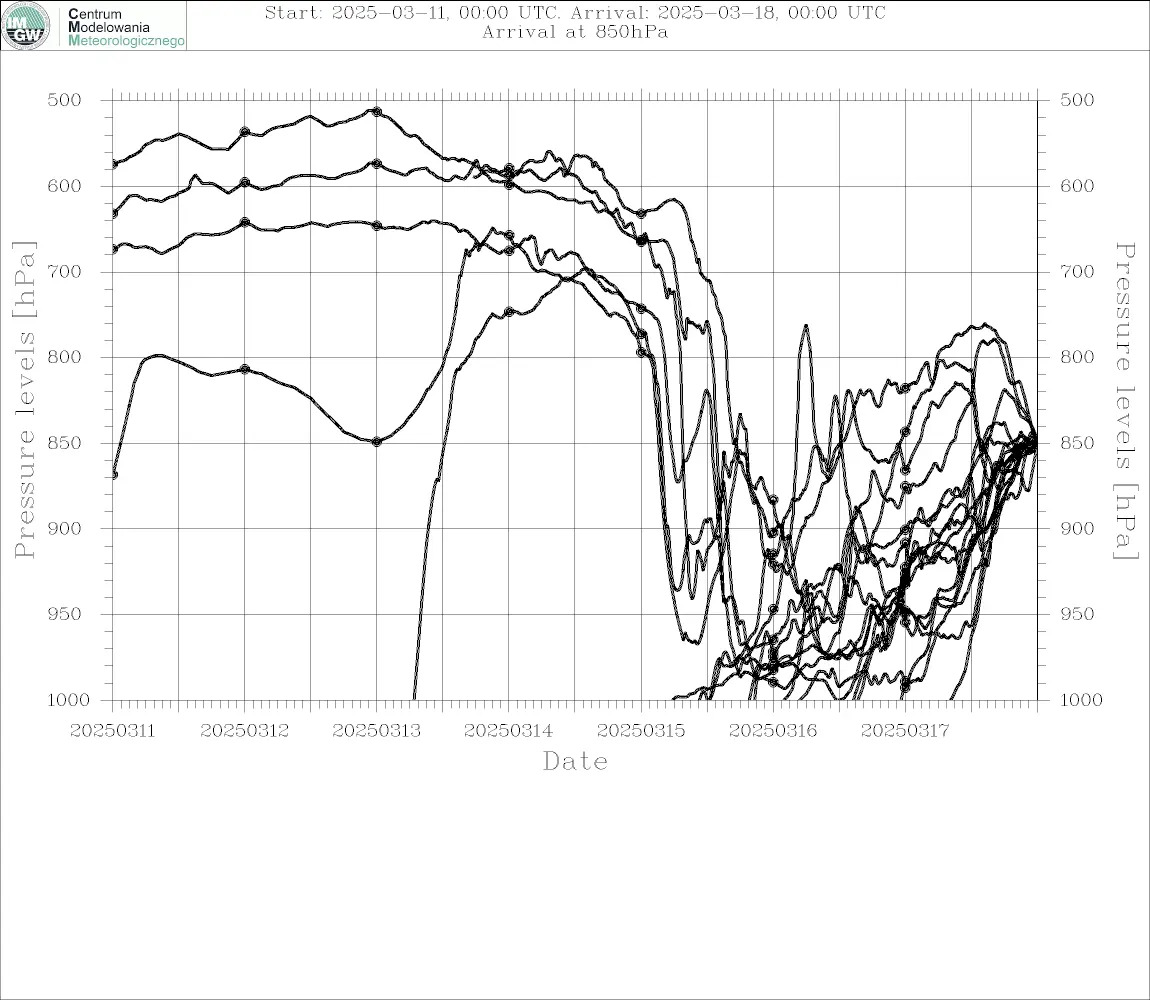Image resolution: width=1150 pixels, height=1000 pixels.
Task: Click x-axis date label 20250311
Action: [x=112, y=731]
